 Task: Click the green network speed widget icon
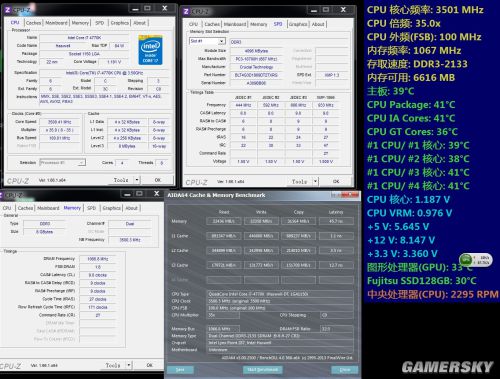tap(466, 260)
